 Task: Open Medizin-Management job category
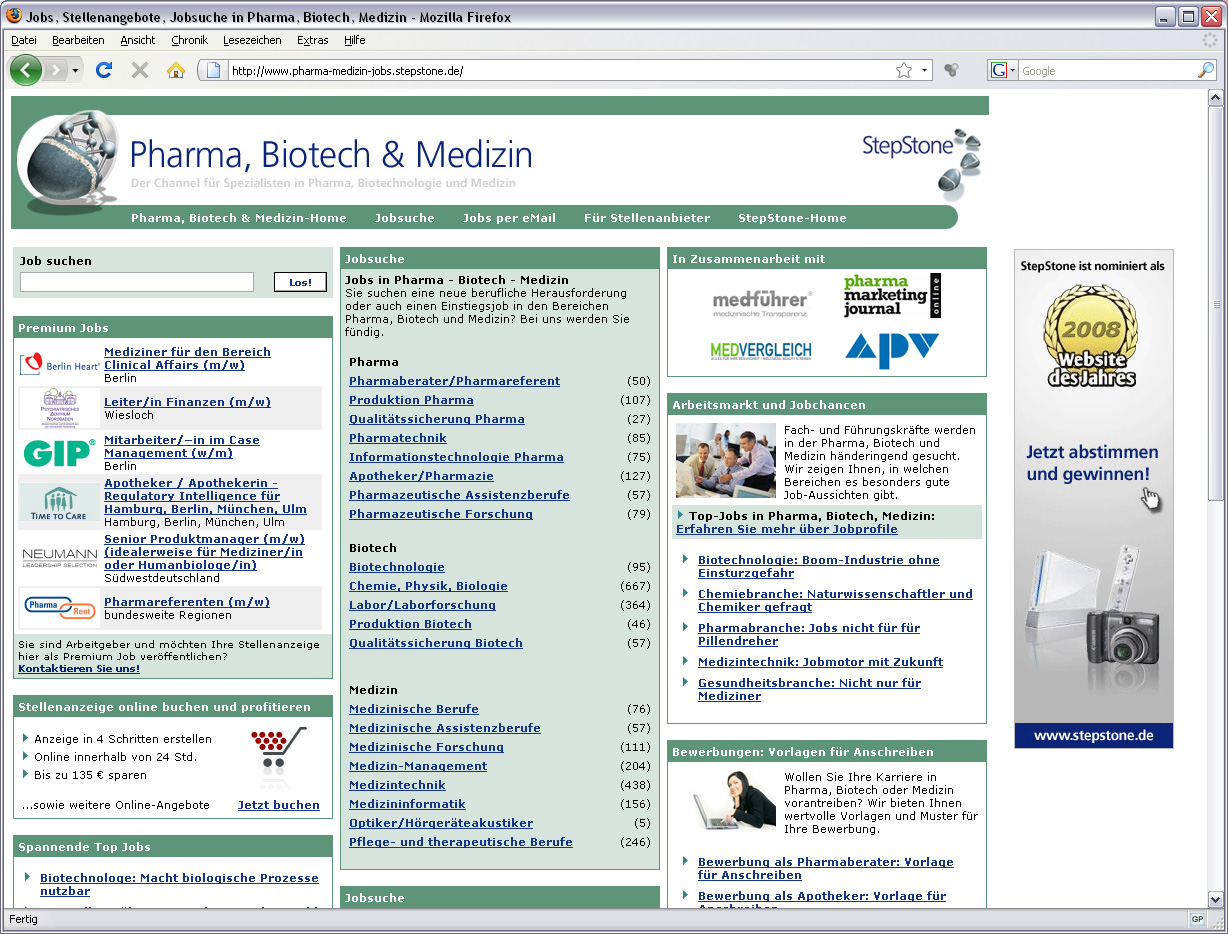(418, 766)
